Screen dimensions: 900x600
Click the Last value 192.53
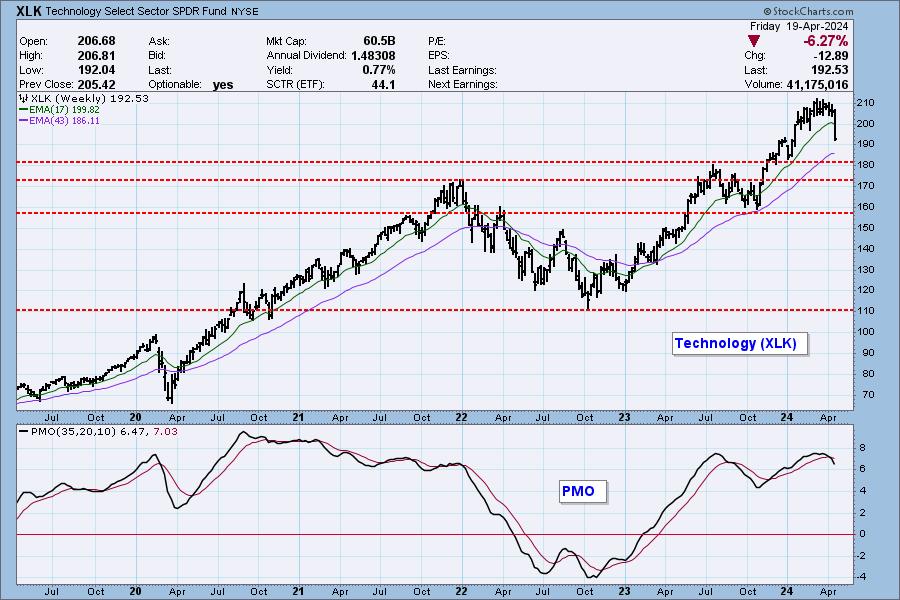point(830,69)
